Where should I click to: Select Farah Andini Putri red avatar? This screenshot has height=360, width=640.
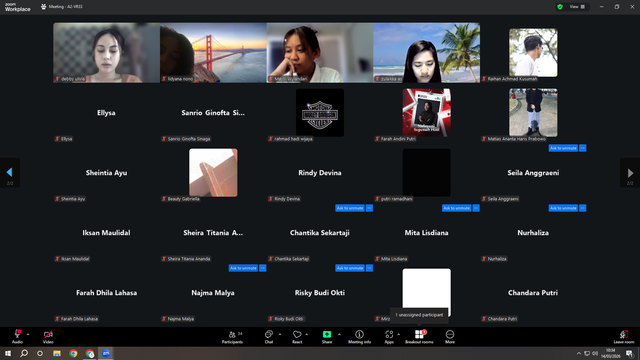427,113
